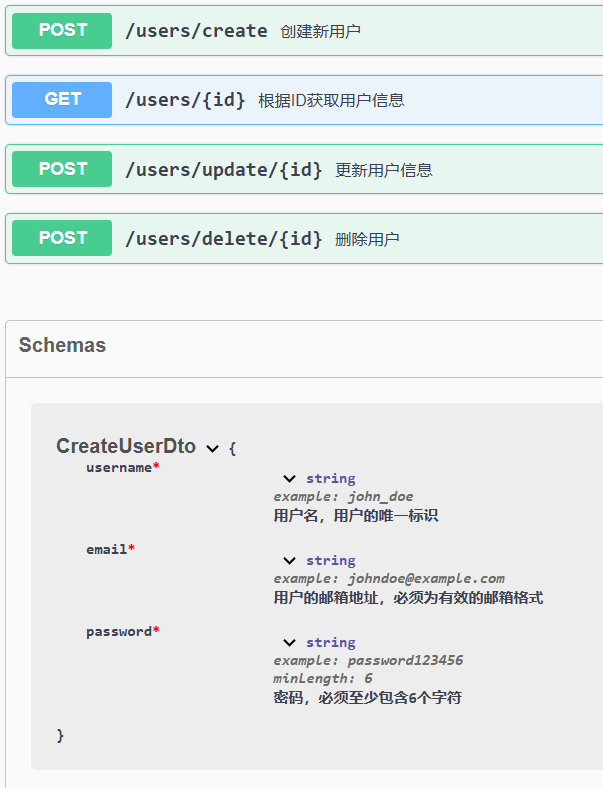The image size is (603, 788).
Task: Click the POST badge for /users/create
Action: [62, 31]
